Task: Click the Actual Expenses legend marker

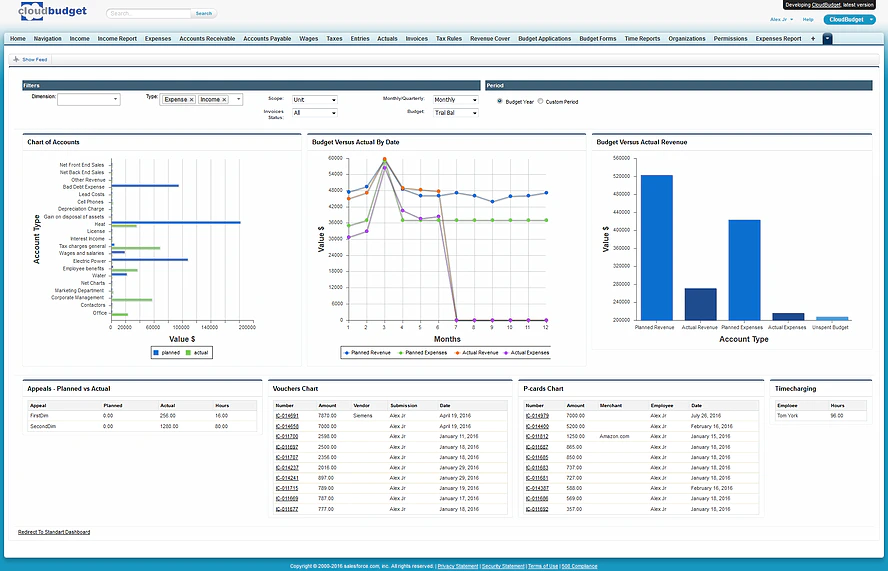Action: click(506, 352)
